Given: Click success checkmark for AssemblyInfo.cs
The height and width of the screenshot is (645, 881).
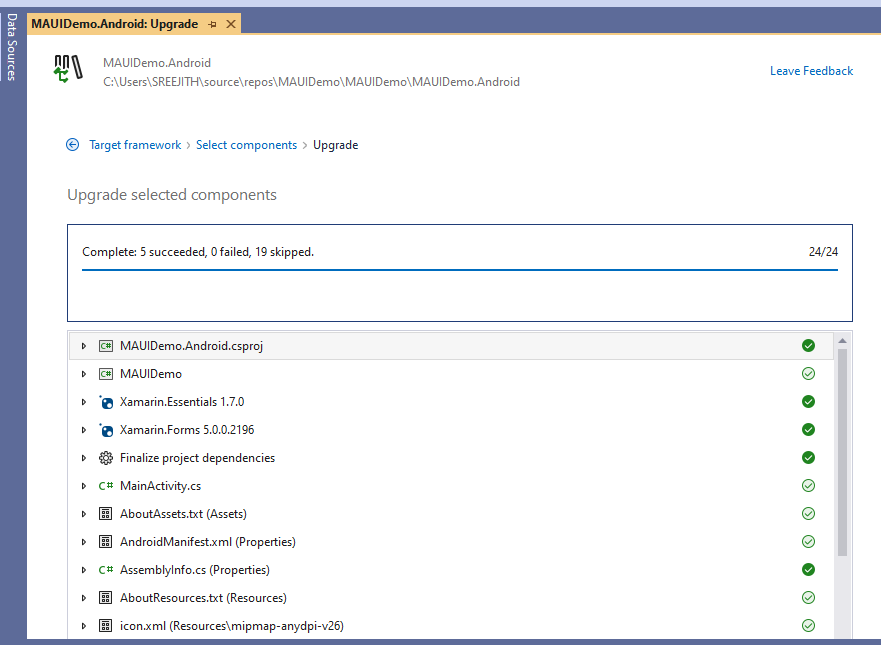Looking at the screenshot, I should point(809,570).
